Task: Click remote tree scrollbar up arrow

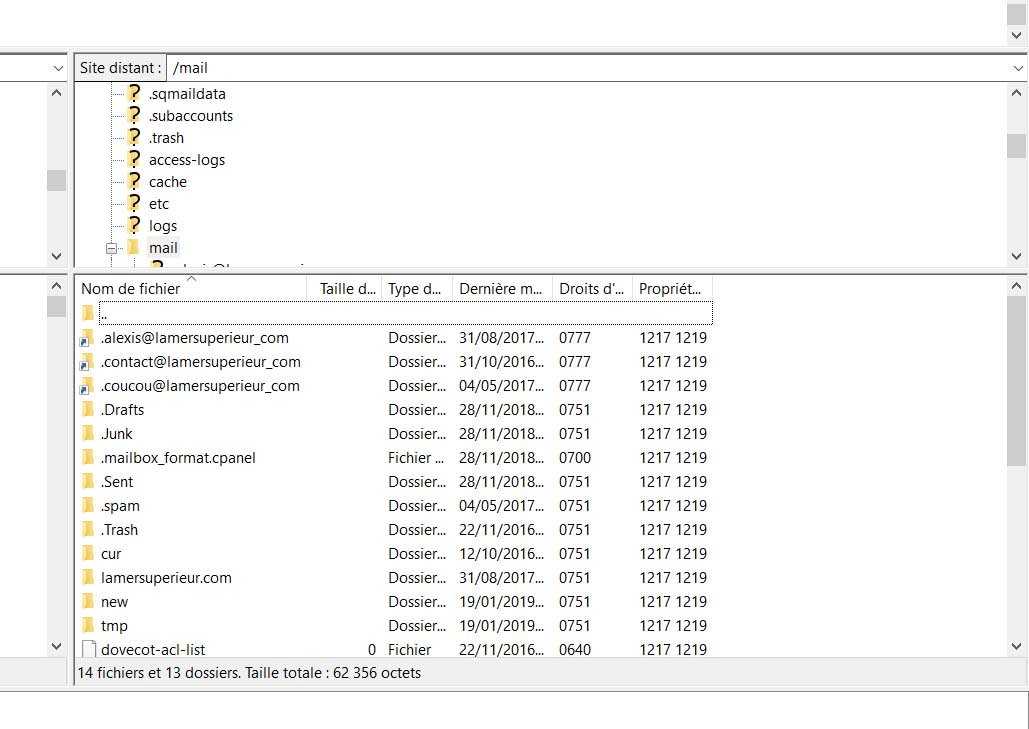Action: pyautogui.click(x=1017, y=94)
